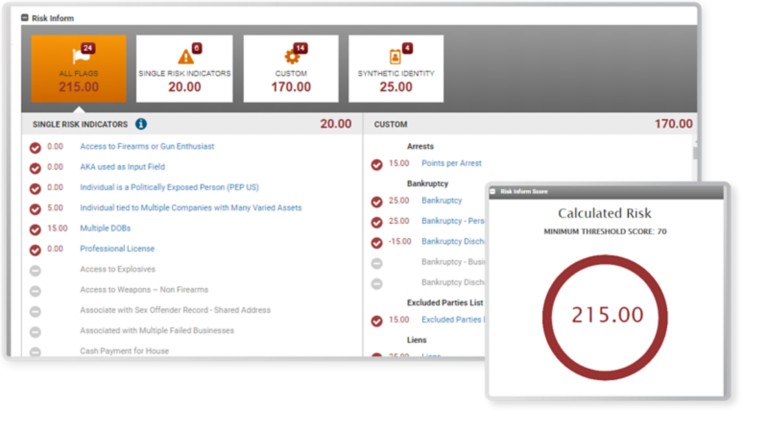
Task: Enable the Access to Explosives indicator
Action: pyautogui.click(x=35, y=270)
